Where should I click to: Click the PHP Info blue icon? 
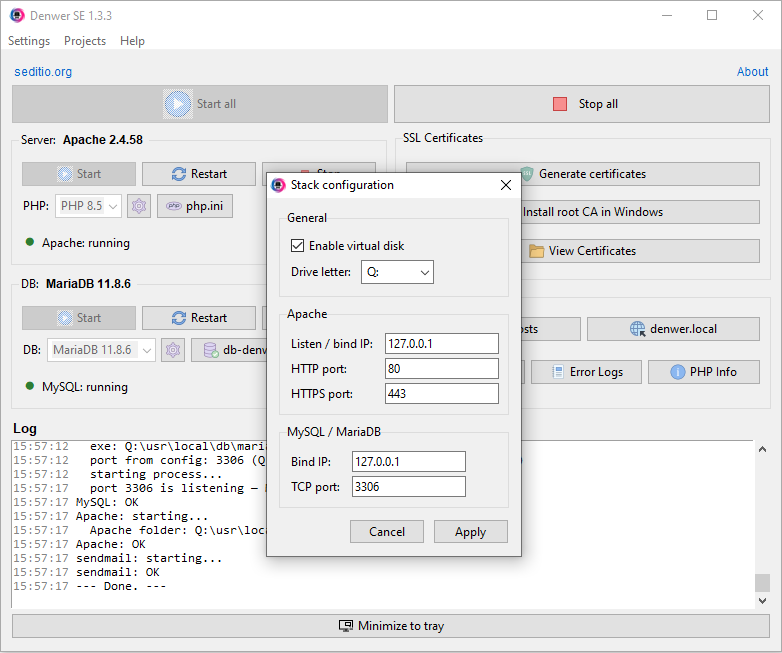coord(677,372)
